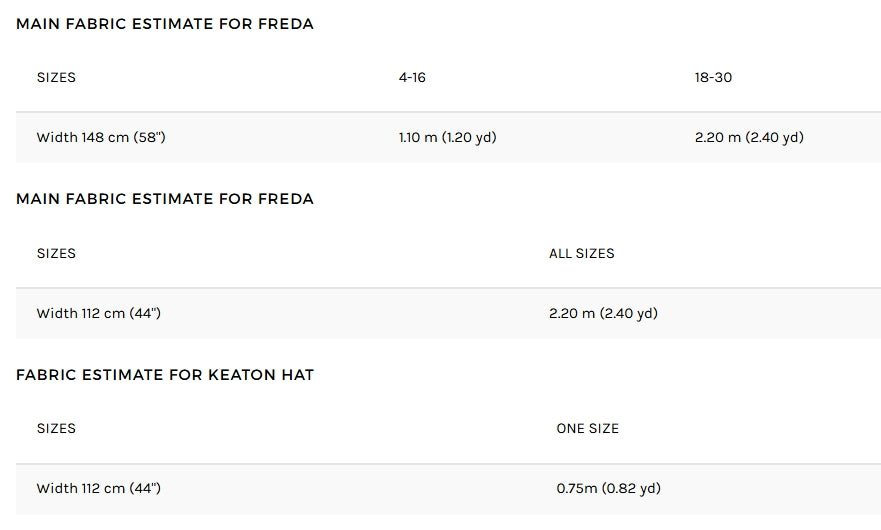Viewport: 881px width, 530px height.
Task: Click the Width 112 cm row in Freda table
Action: click(x=448, y=313)
